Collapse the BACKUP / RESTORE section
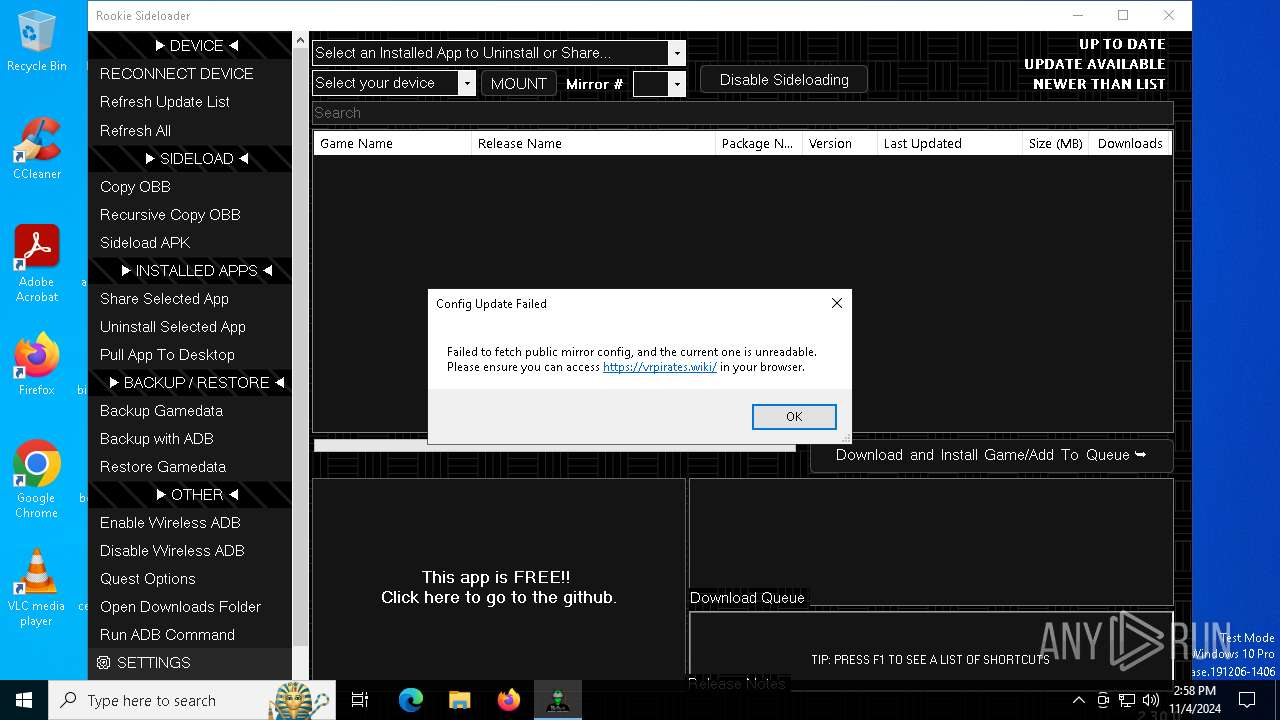 tap(190, 383)
